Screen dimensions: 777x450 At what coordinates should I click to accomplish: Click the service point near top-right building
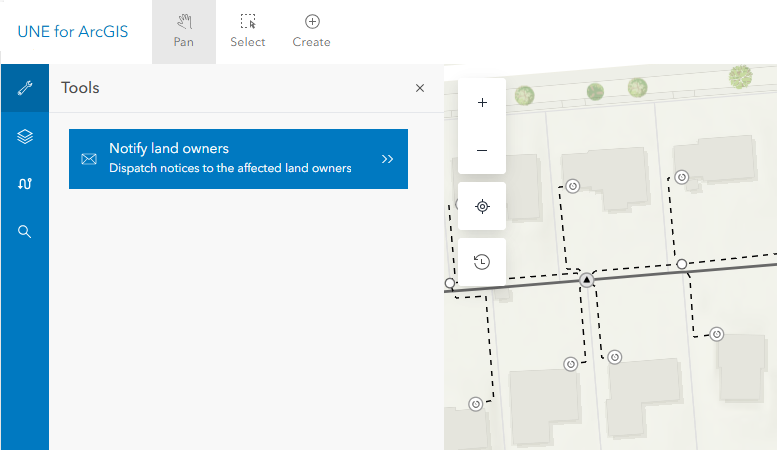coord(682,177)
